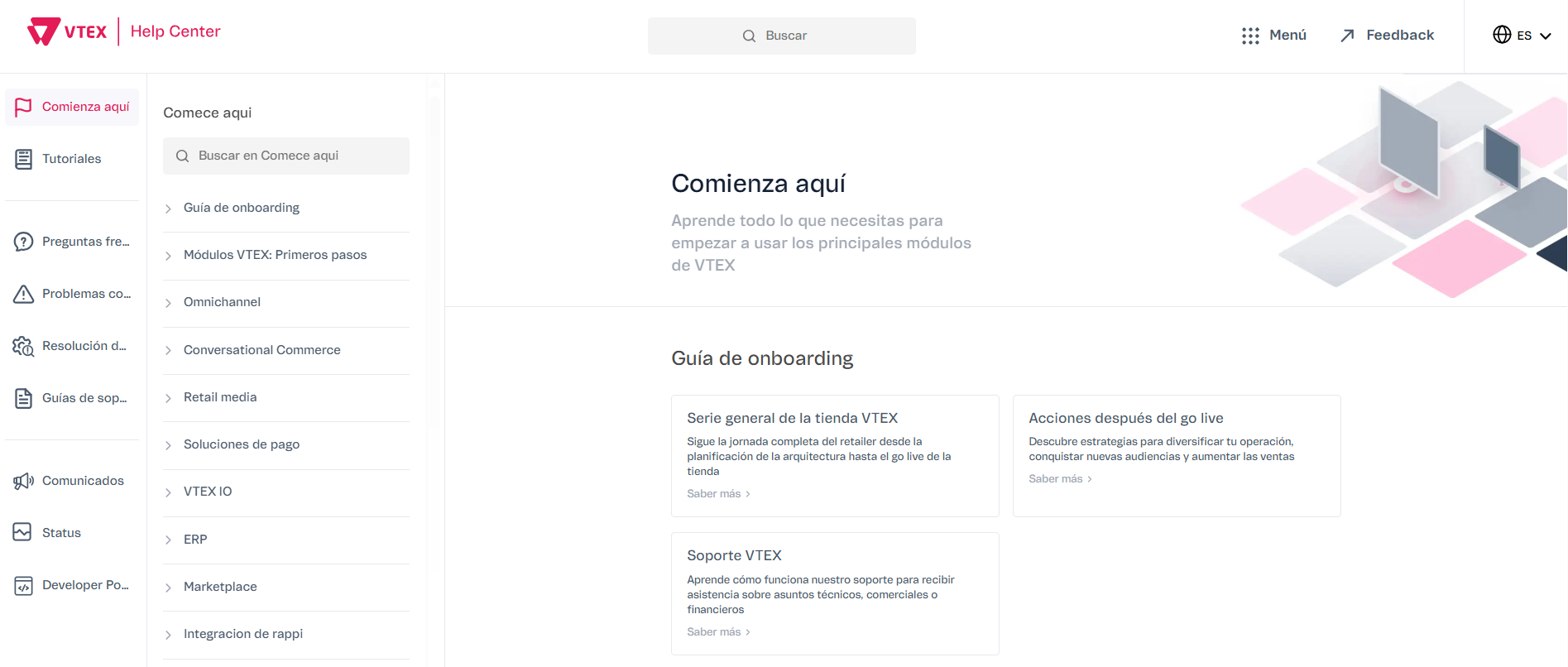
Task: Open the Comunicados megaphone icon
Action: pos(24,481)
